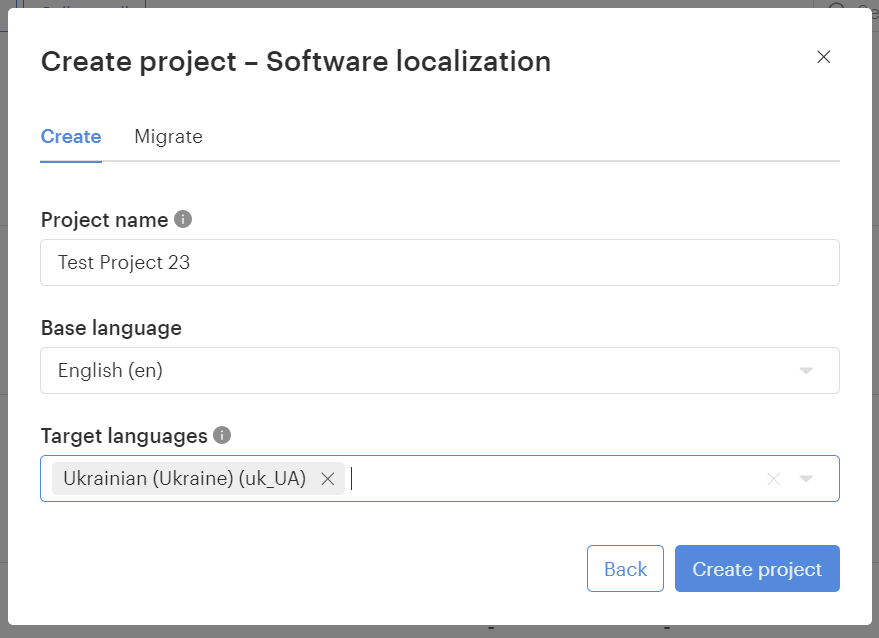Click the Project name info icon
This screenshot has height=638, width=879.
click(183, 219)
